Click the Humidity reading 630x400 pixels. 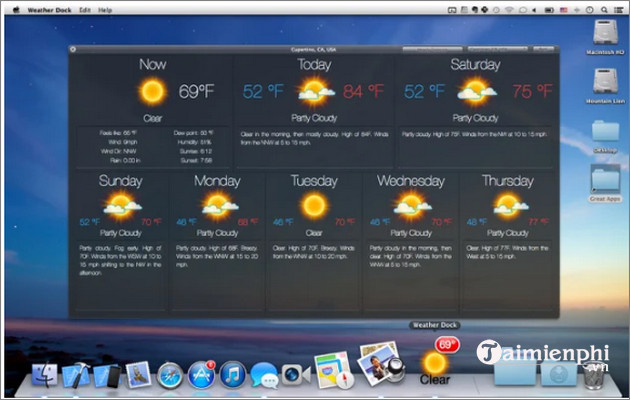[x=194, y=142]
